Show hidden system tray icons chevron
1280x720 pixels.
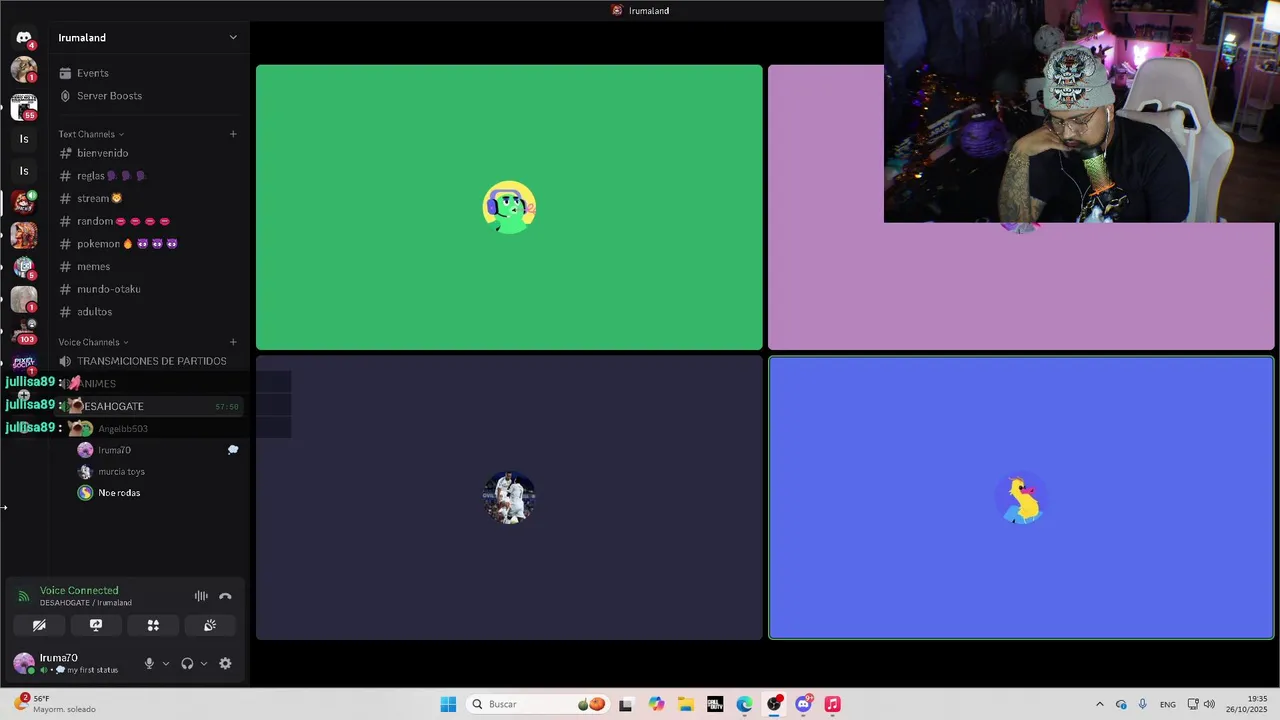point(1100,704)
